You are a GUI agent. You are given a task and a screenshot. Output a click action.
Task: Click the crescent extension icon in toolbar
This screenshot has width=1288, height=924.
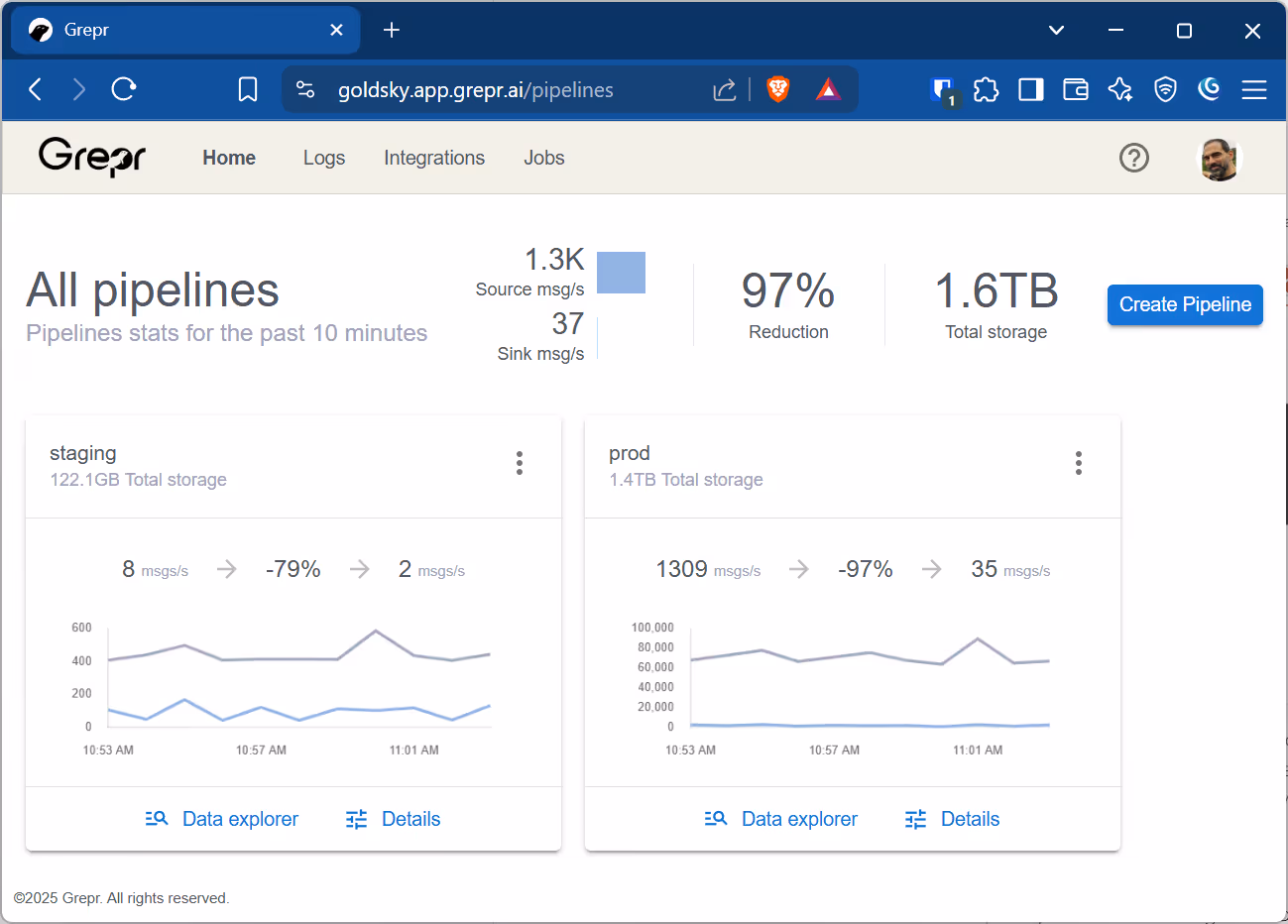click(x=1209, y=89)
